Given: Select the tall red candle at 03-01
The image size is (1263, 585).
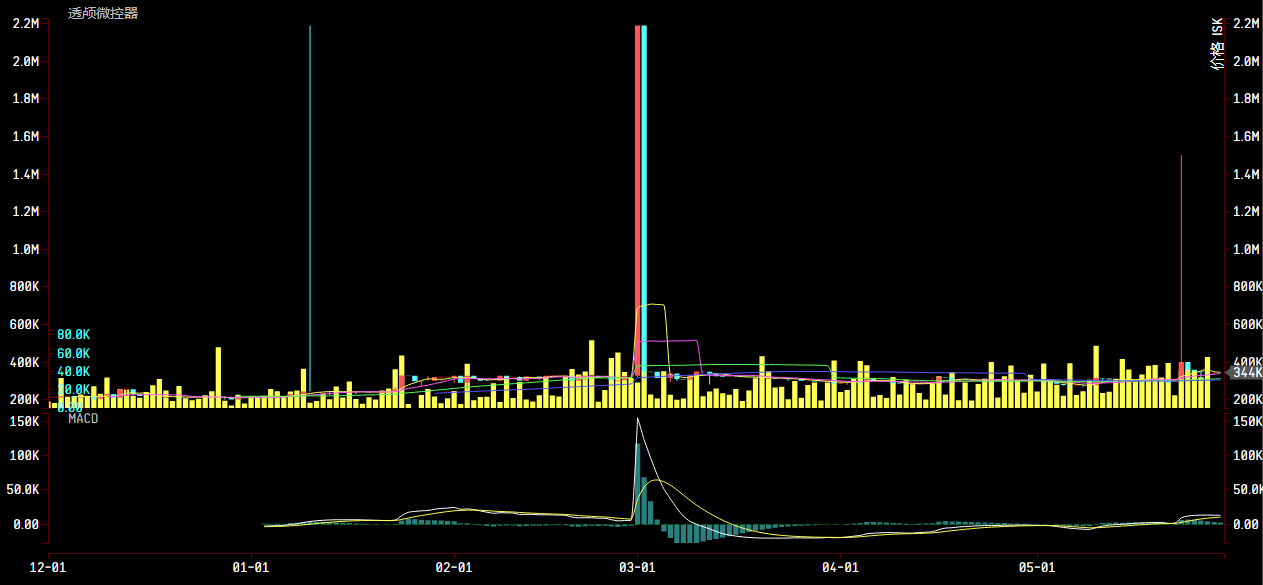Looking at the screenshot, I should point(637,200).
